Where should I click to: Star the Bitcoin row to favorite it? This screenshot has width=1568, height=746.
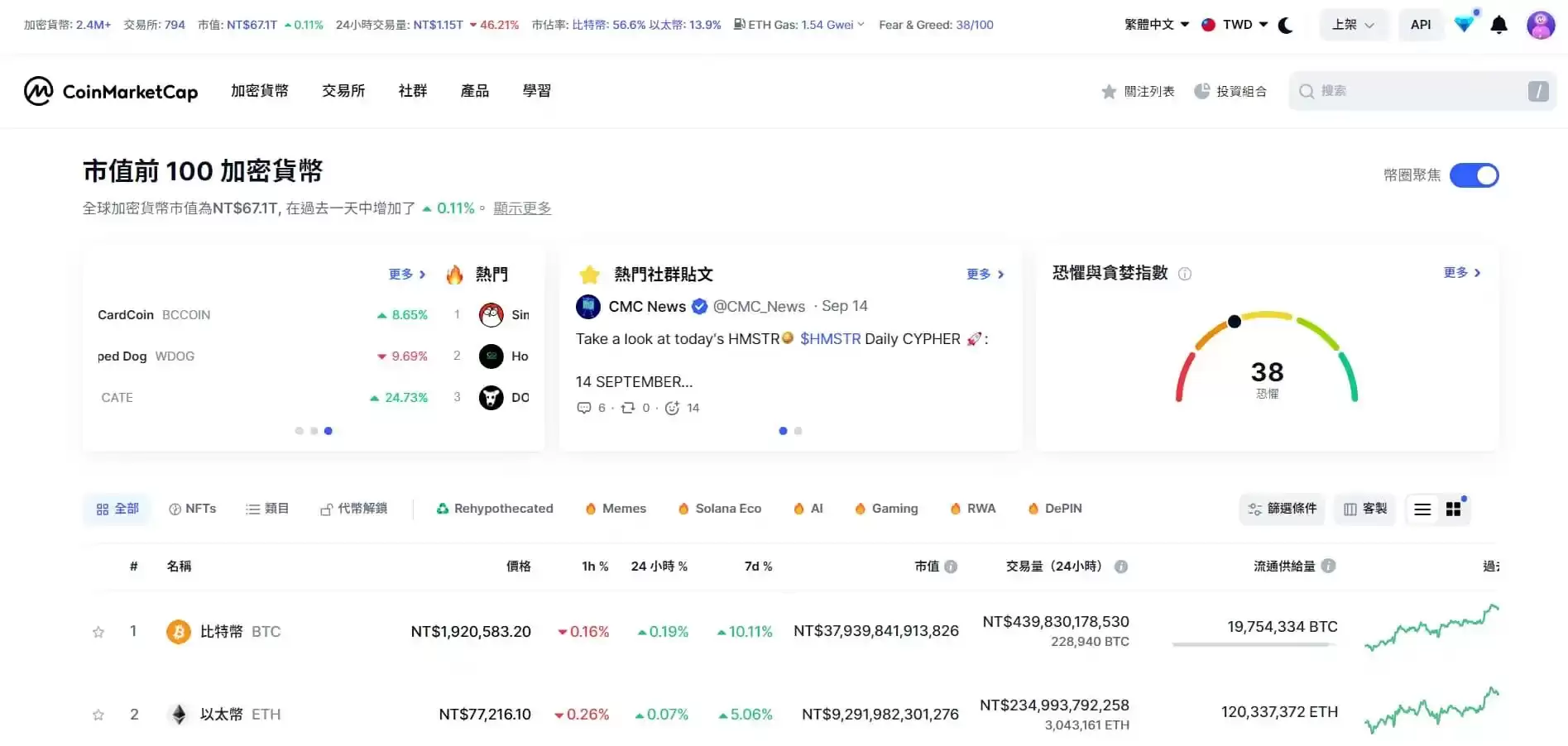coord(98,631)
